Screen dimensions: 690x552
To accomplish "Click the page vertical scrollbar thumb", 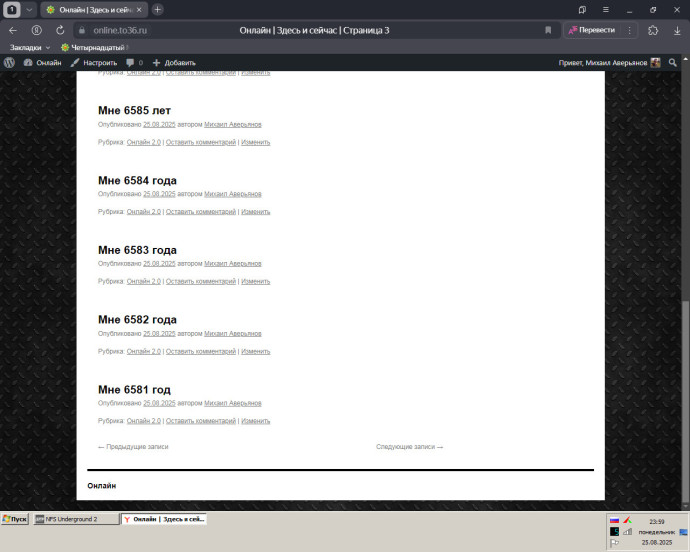I will coord(685,400).
